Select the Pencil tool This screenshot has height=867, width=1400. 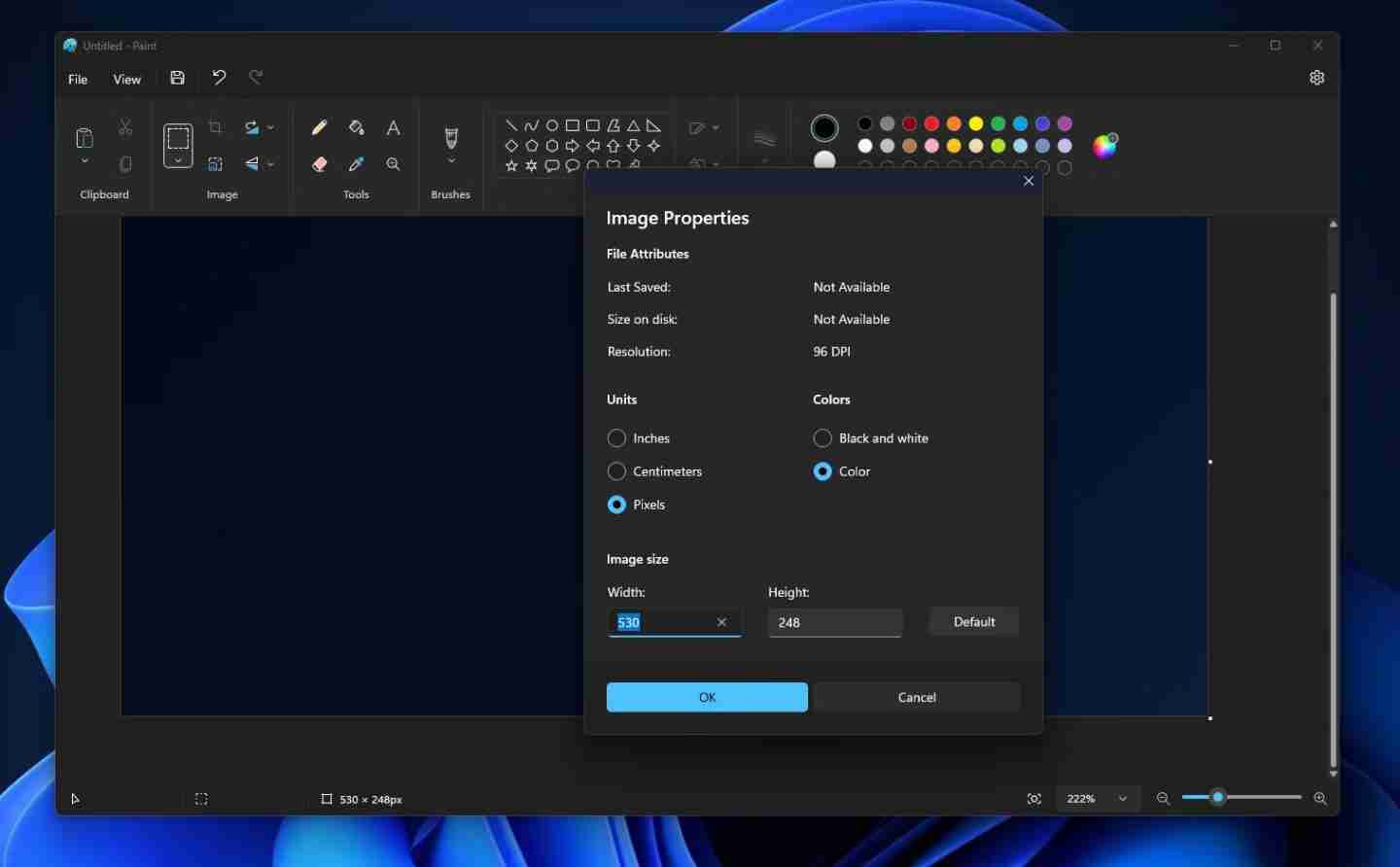pos(318,127)
